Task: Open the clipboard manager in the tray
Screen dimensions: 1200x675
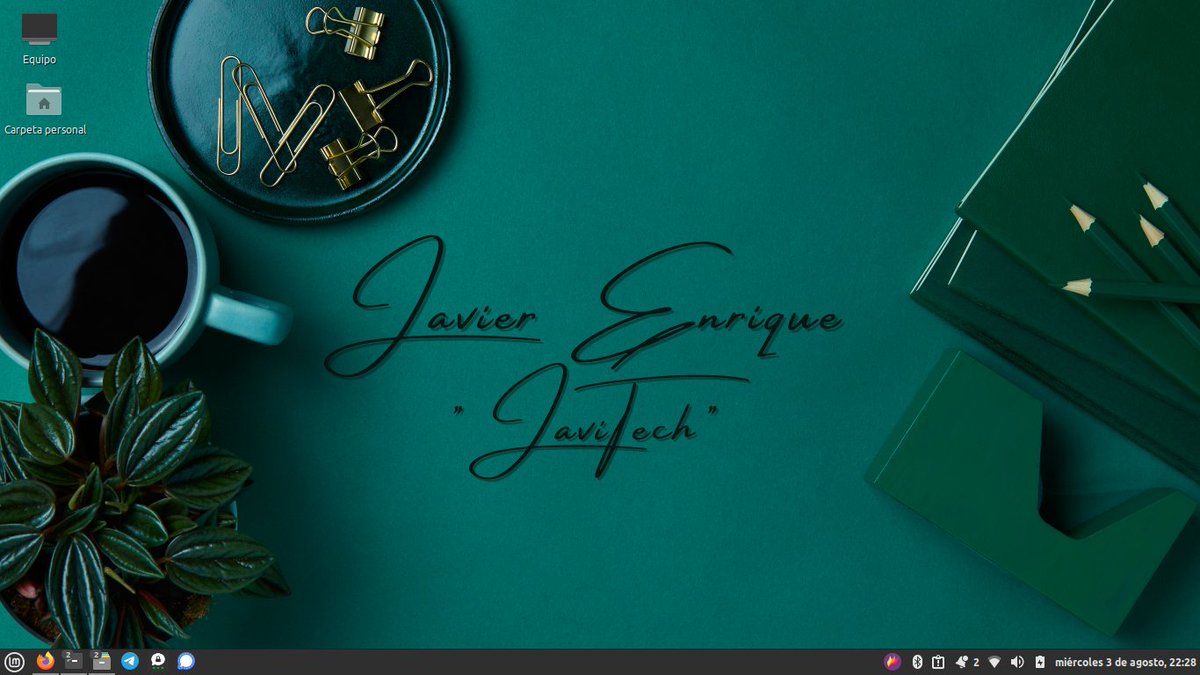Action: 939,661
